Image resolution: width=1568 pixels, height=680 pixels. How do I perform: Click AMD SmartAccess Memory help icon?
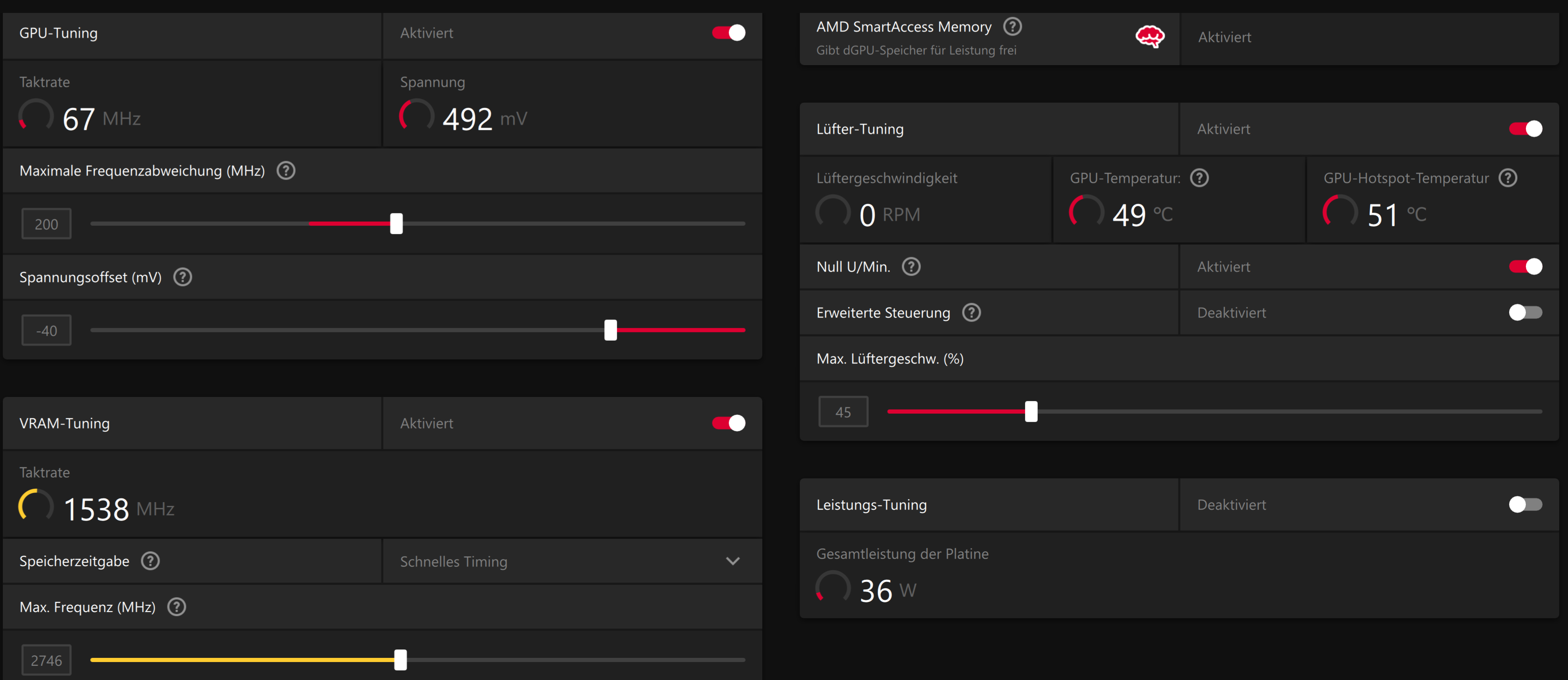pos(1012,26)
